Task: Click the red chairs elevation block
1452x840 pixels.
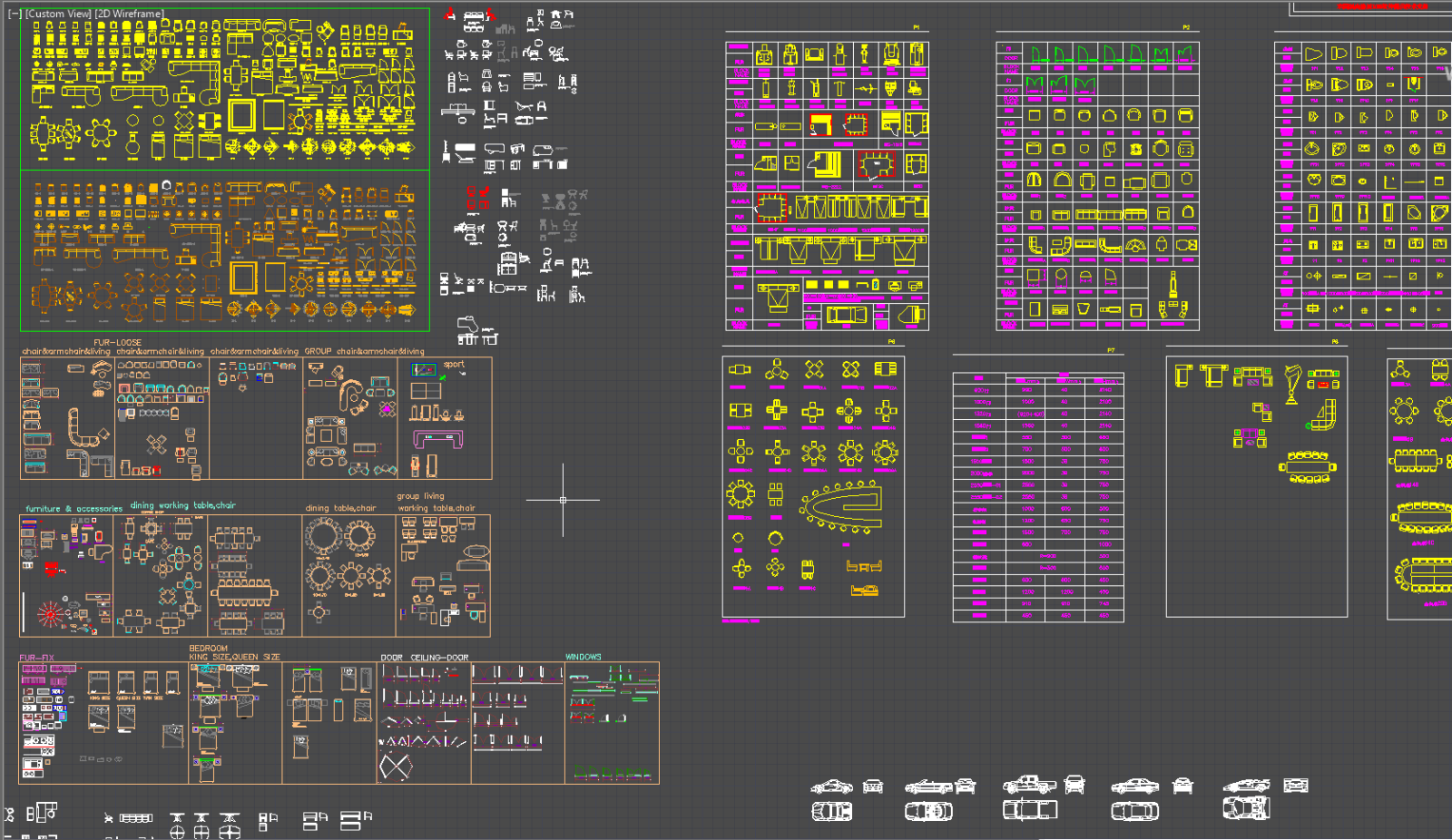Action: click(x=478, y=198)
